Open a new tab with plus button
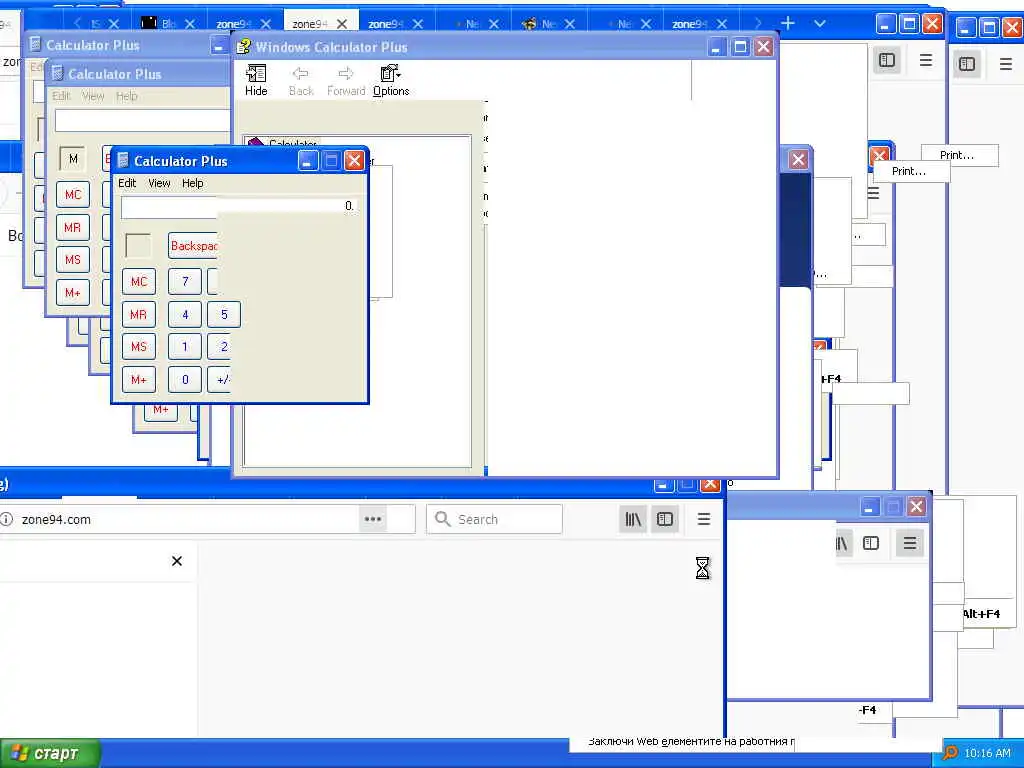Image resolution: width=1024 pixels, height=768 pixels. click(x=788, y=24)
